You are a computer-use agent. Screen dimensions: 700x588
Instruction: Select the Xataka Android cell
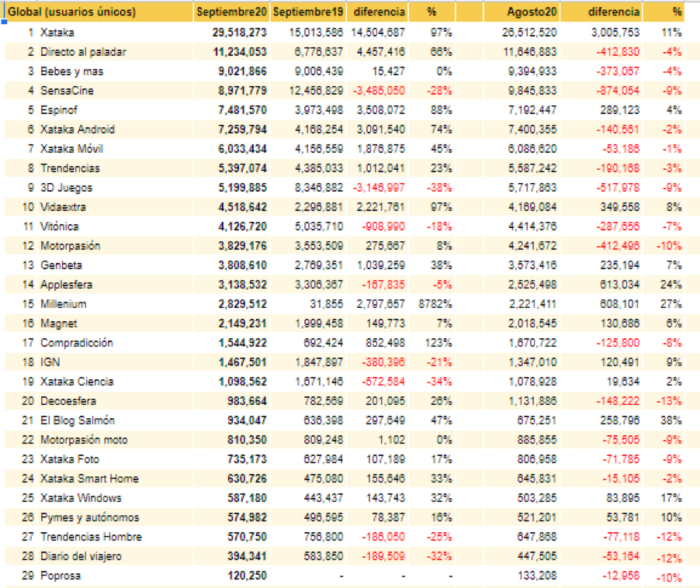pos(77,129)
